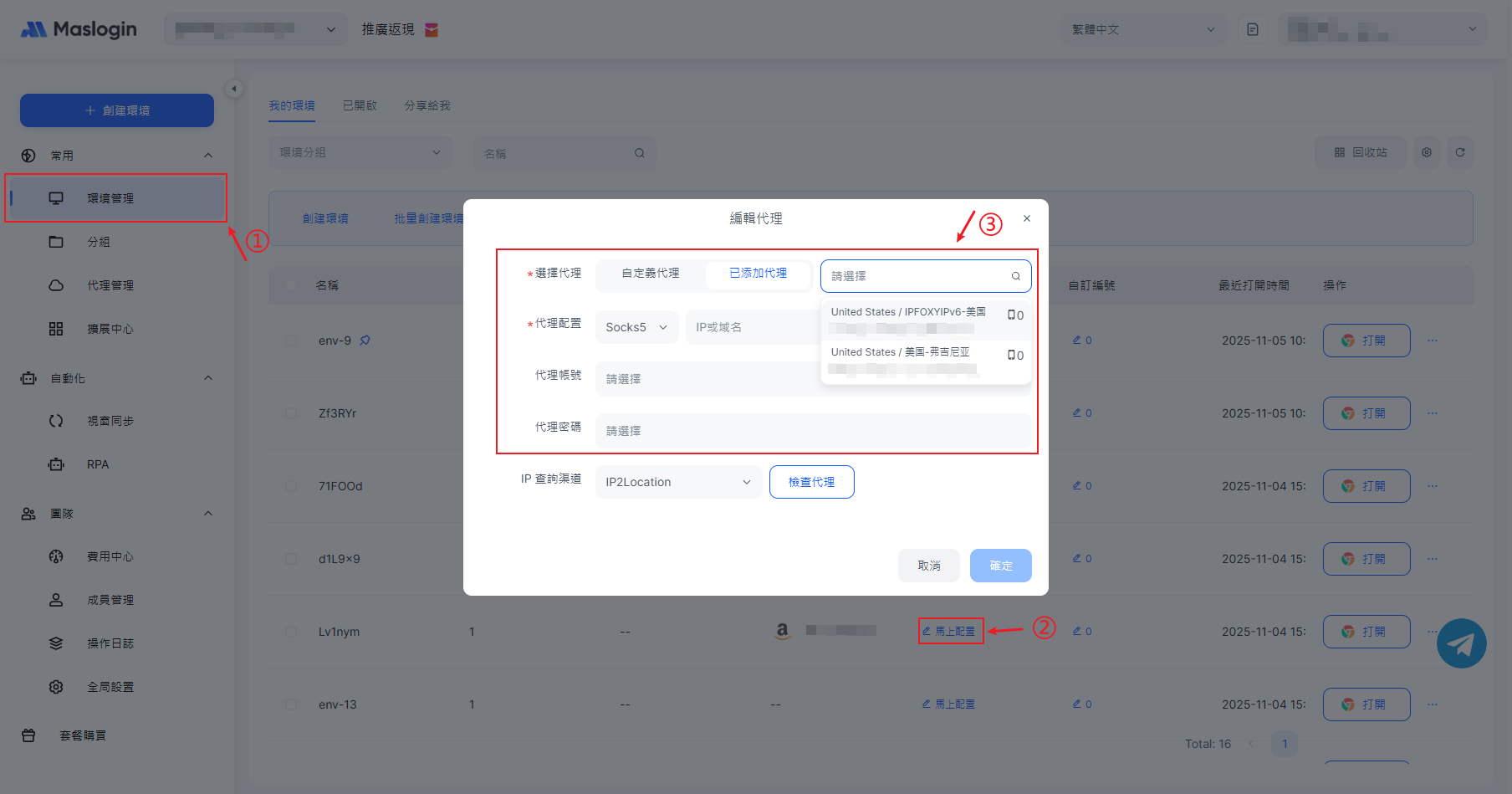
Task: Click the refresh icon in list toolbar
Action: (x=1459, y=152)
